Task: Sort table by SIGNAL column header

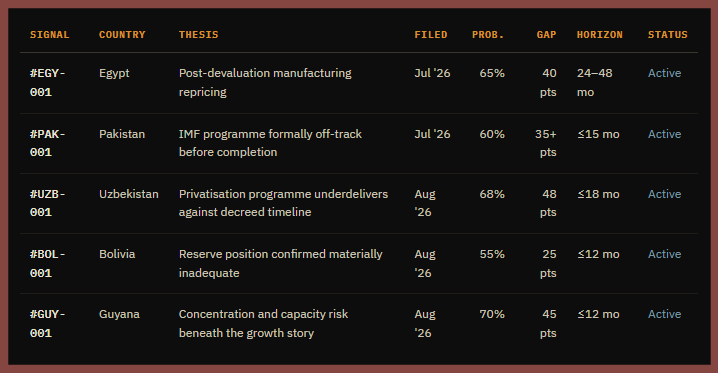Action: 49,35
